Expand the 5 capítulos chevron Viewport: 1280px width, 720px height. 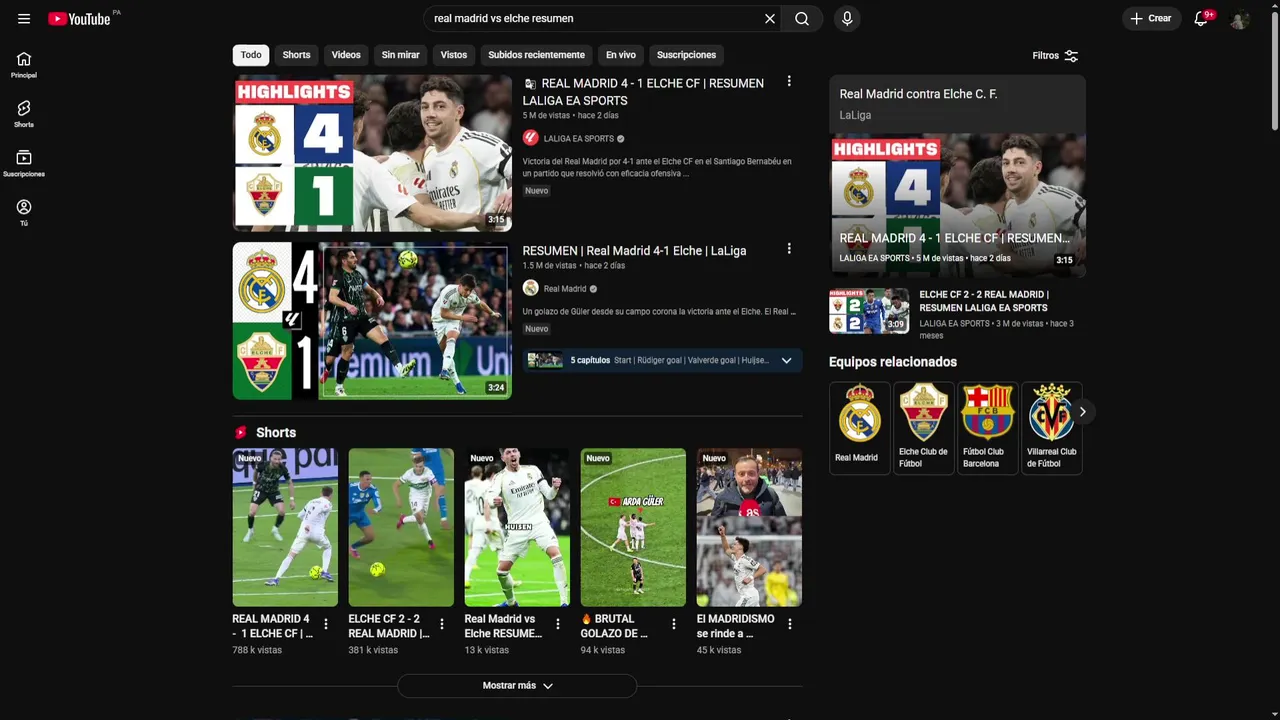[786, 360]
